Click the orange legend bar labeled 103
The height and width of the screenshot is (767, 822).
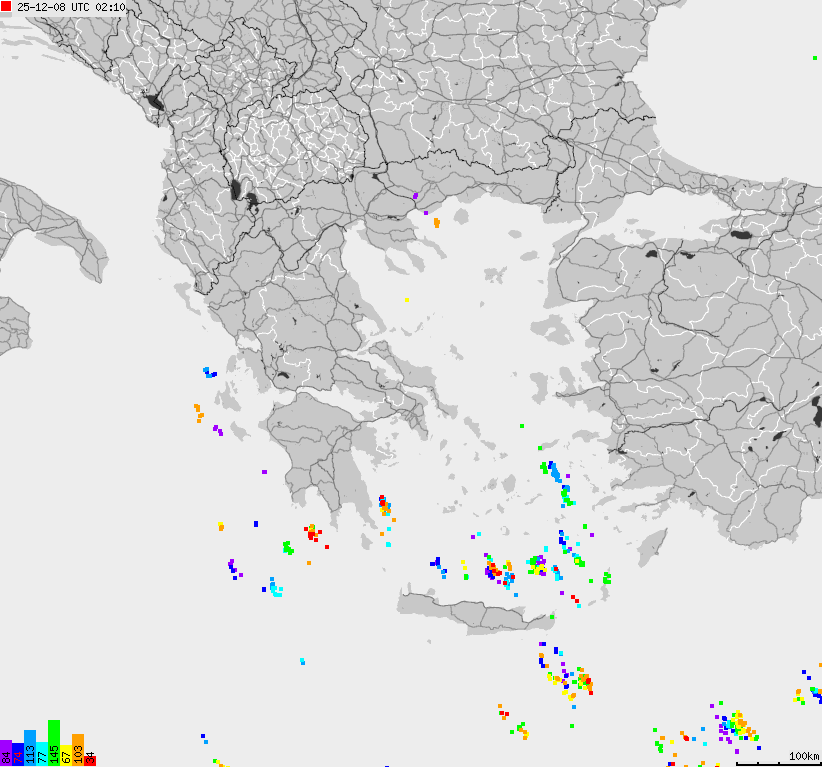(x=77, y=750)
